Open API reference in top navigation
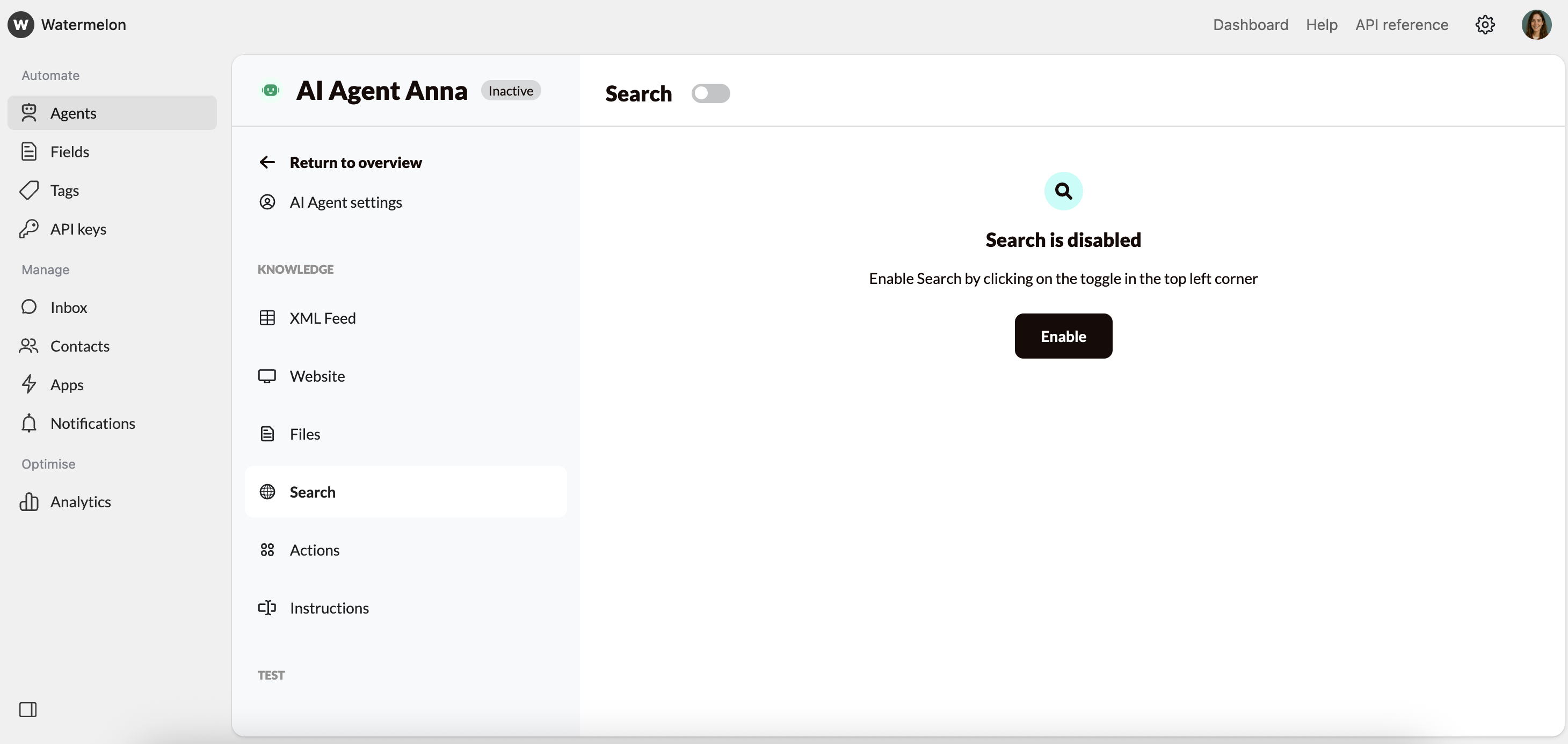 [1401, 24]
